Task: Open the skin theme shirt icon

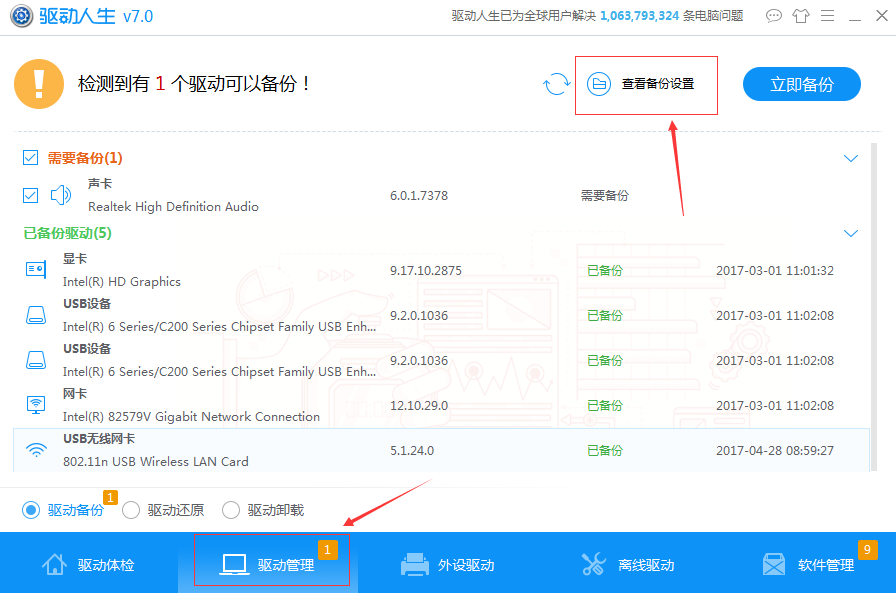Action: pyautogui.click(x=800, y=16)
